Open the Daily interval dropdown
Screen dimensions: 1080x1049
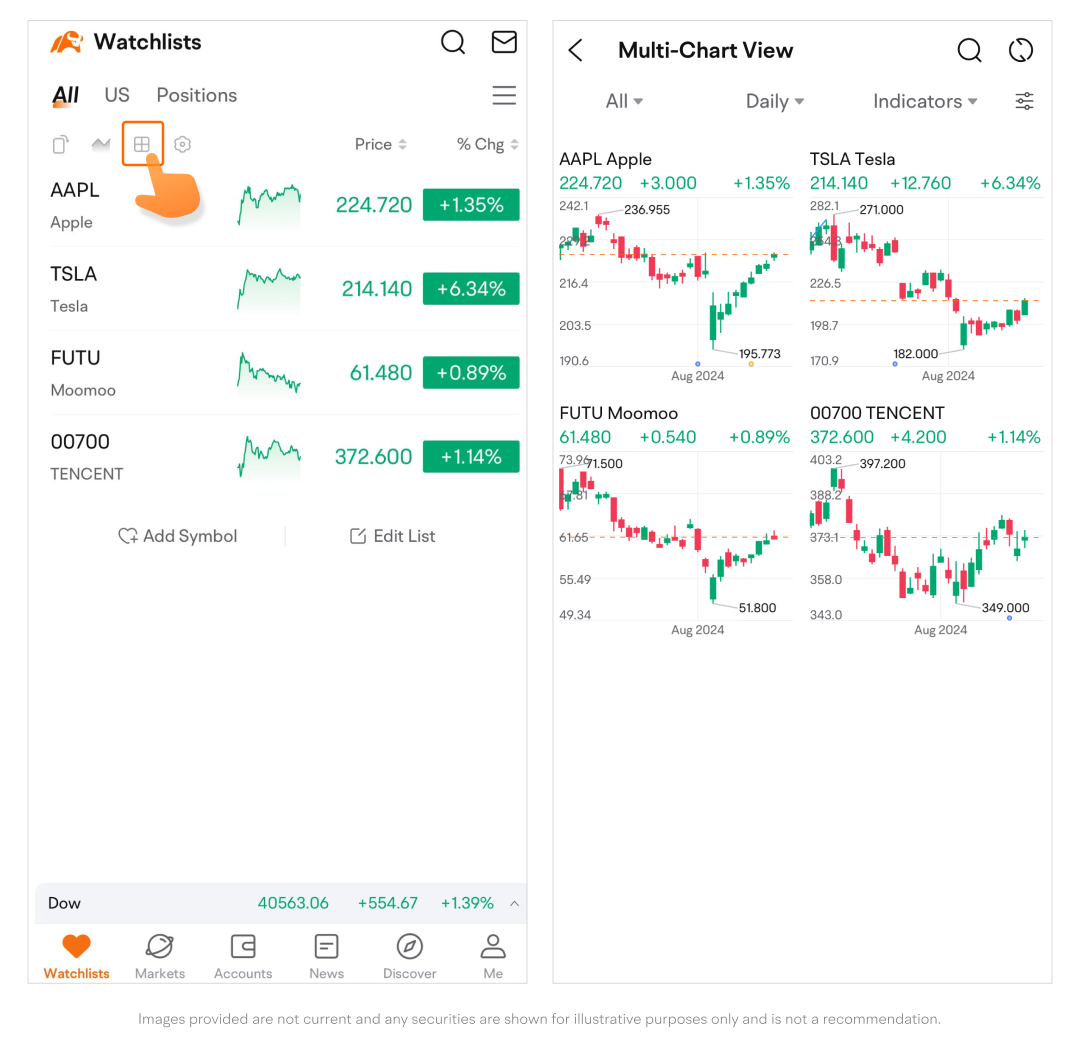pos(775,101)
